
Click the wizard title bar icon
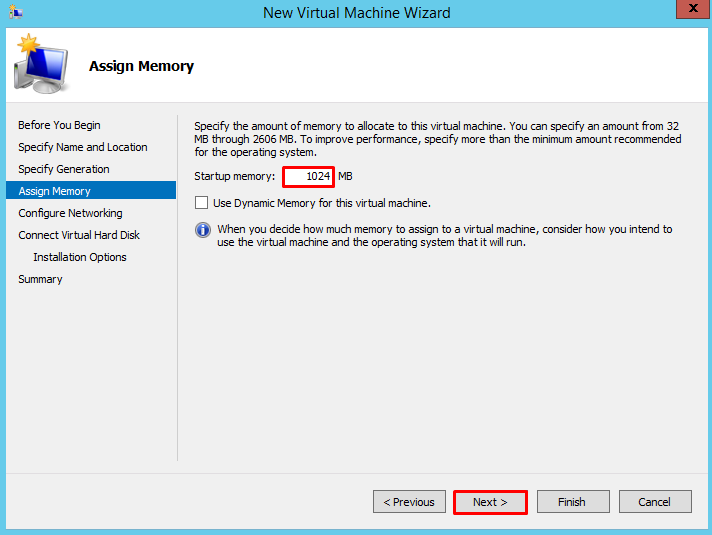click(15, 12)
